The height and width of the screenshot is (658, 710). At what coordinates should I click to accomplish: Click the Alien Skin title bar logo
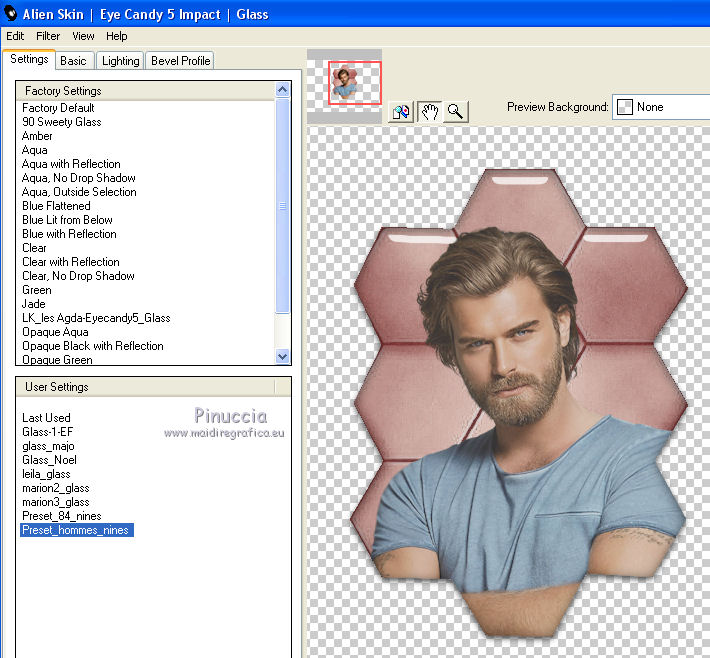[x=10, y=14]
